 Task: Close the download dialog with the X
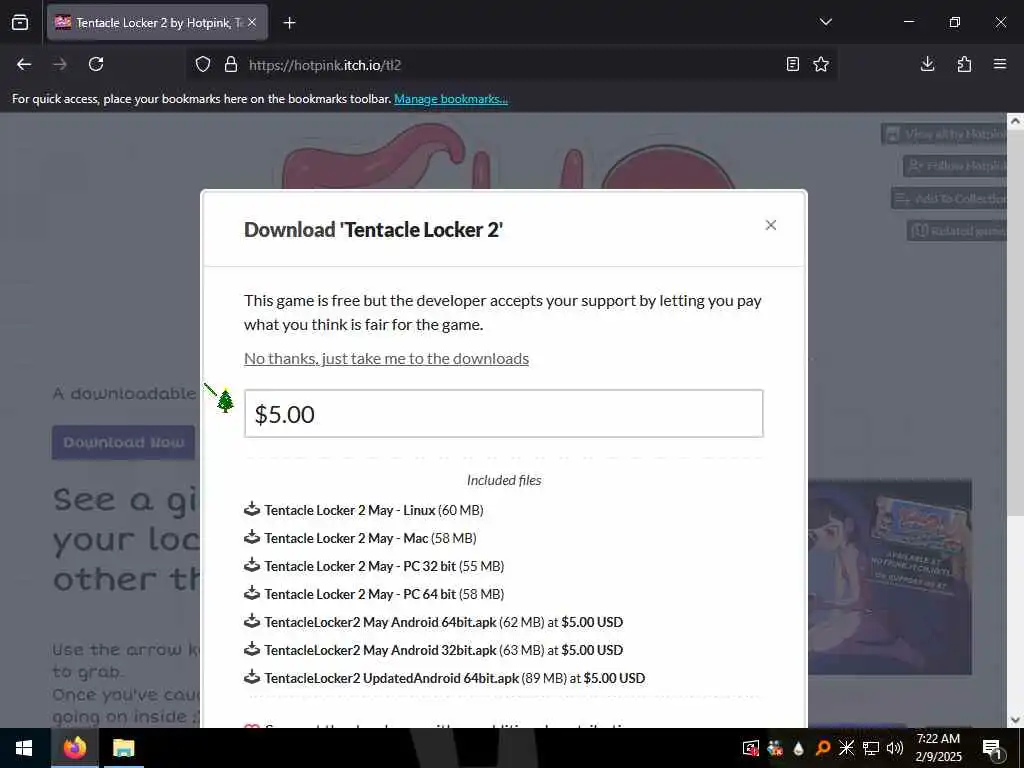[771, 225]
